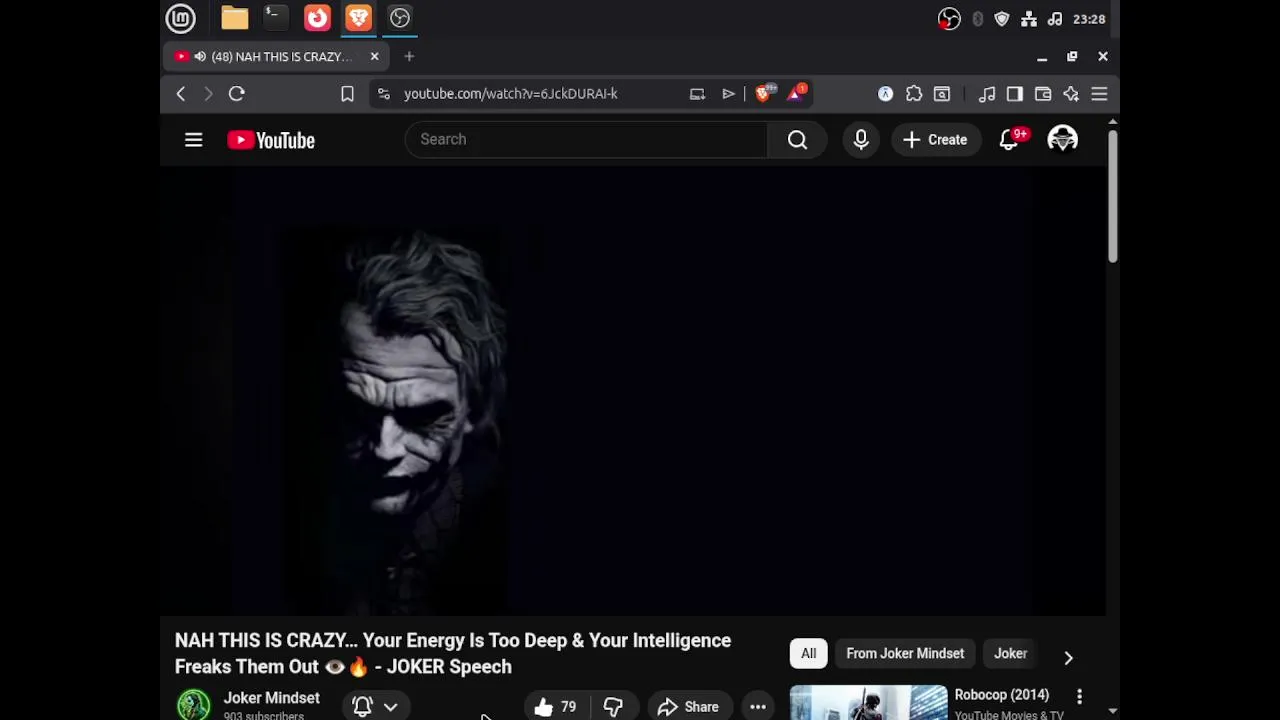
Task: Dislike this video
Action: (x=613, y=706)
